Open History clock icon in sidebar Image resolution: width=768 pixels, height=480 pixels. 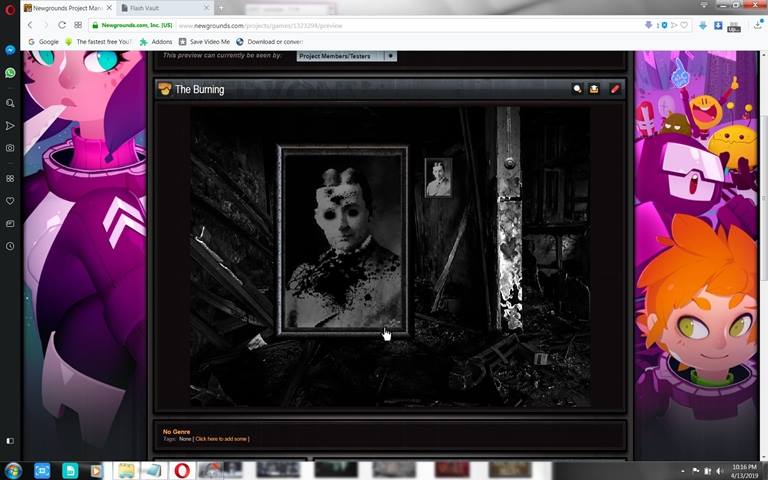(10, 246)
